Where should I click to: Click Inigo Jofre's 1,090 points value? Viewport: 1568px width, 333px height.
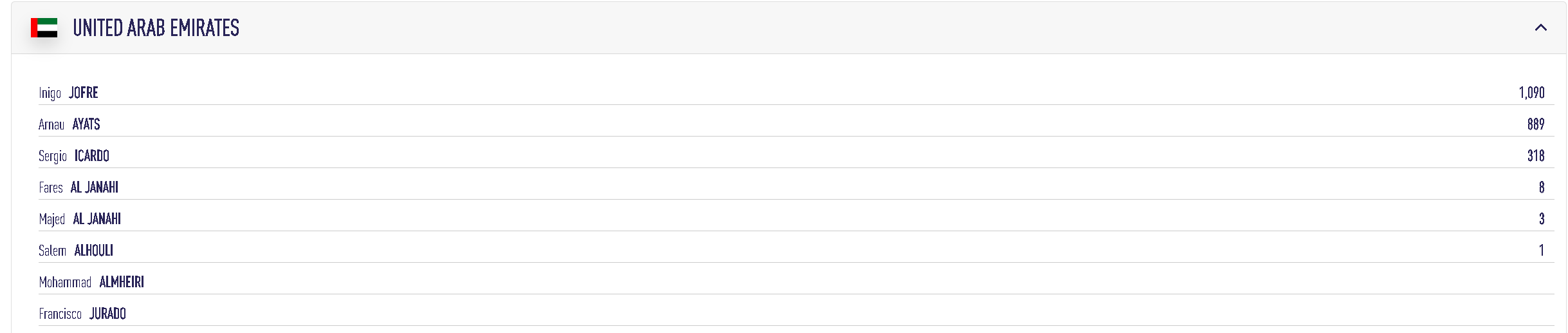(1531, 93)
